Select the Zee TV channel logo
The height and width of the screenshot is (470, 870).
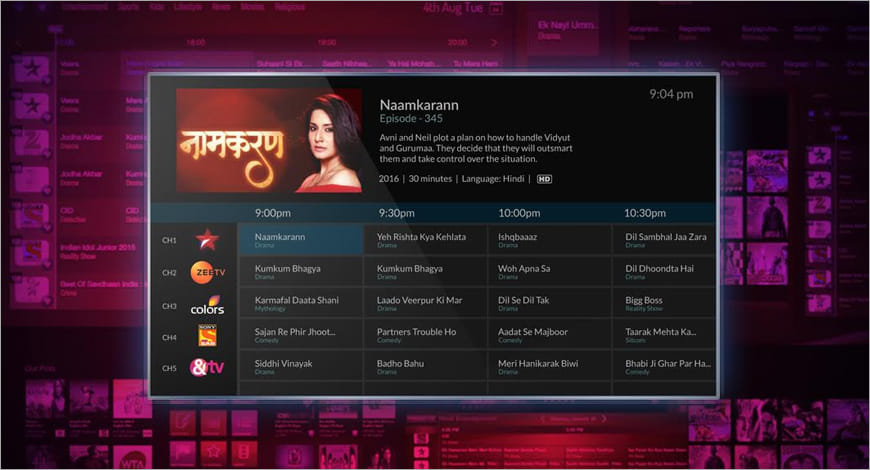point(208,272)
